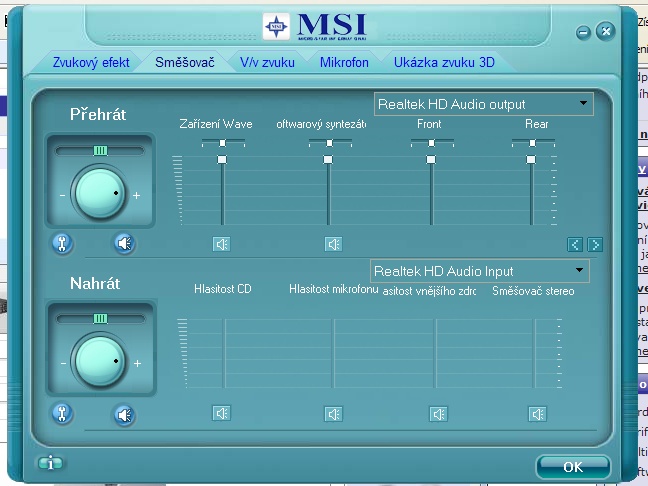This screenshot has width=648, height=486.
Task: Open Nahrát wrench settings icon
Action: pyautogui.click(x=62, y=414)
